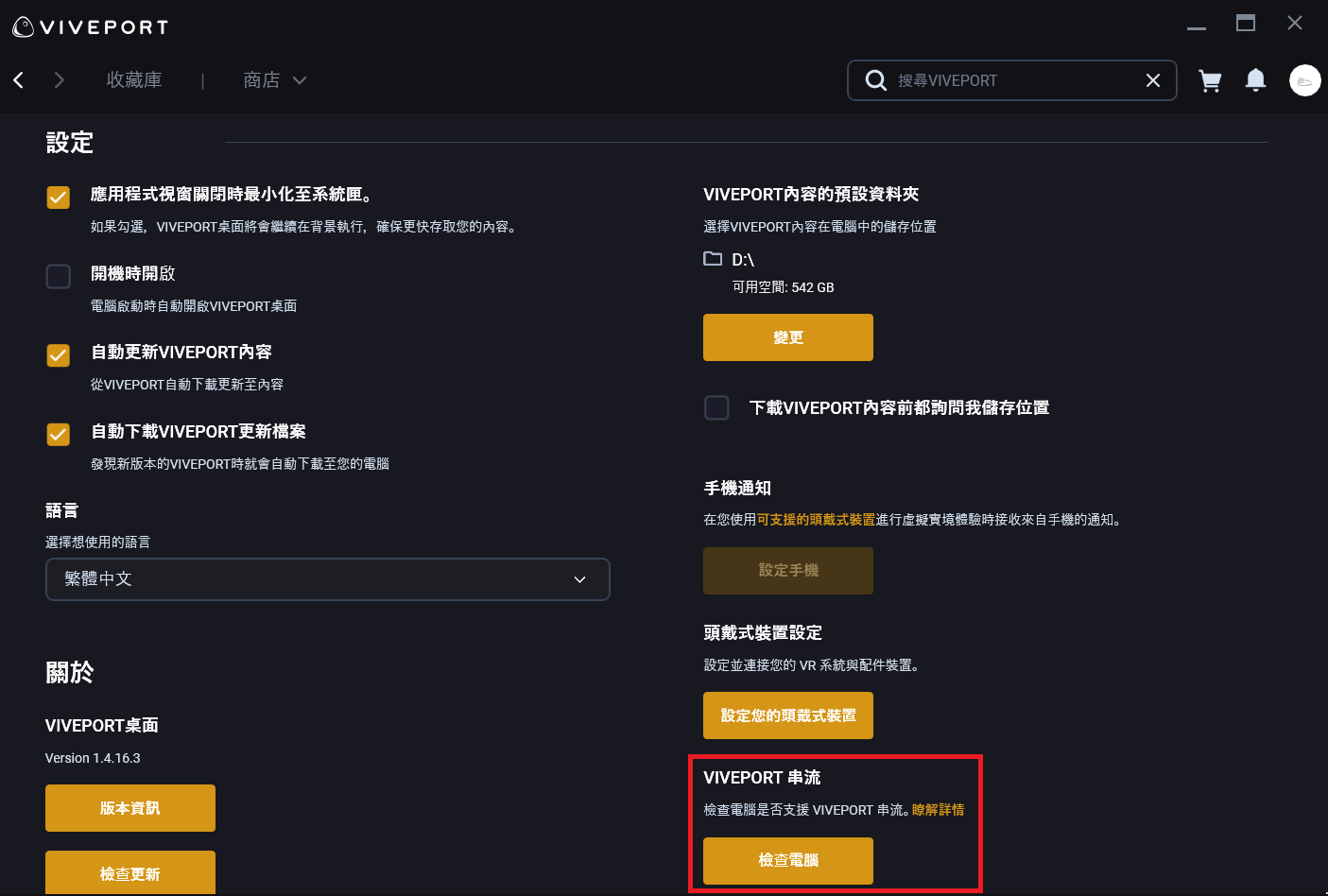Open the 商店 store menu
Viewport: 1328px width, 896px height.
[262, 80]
